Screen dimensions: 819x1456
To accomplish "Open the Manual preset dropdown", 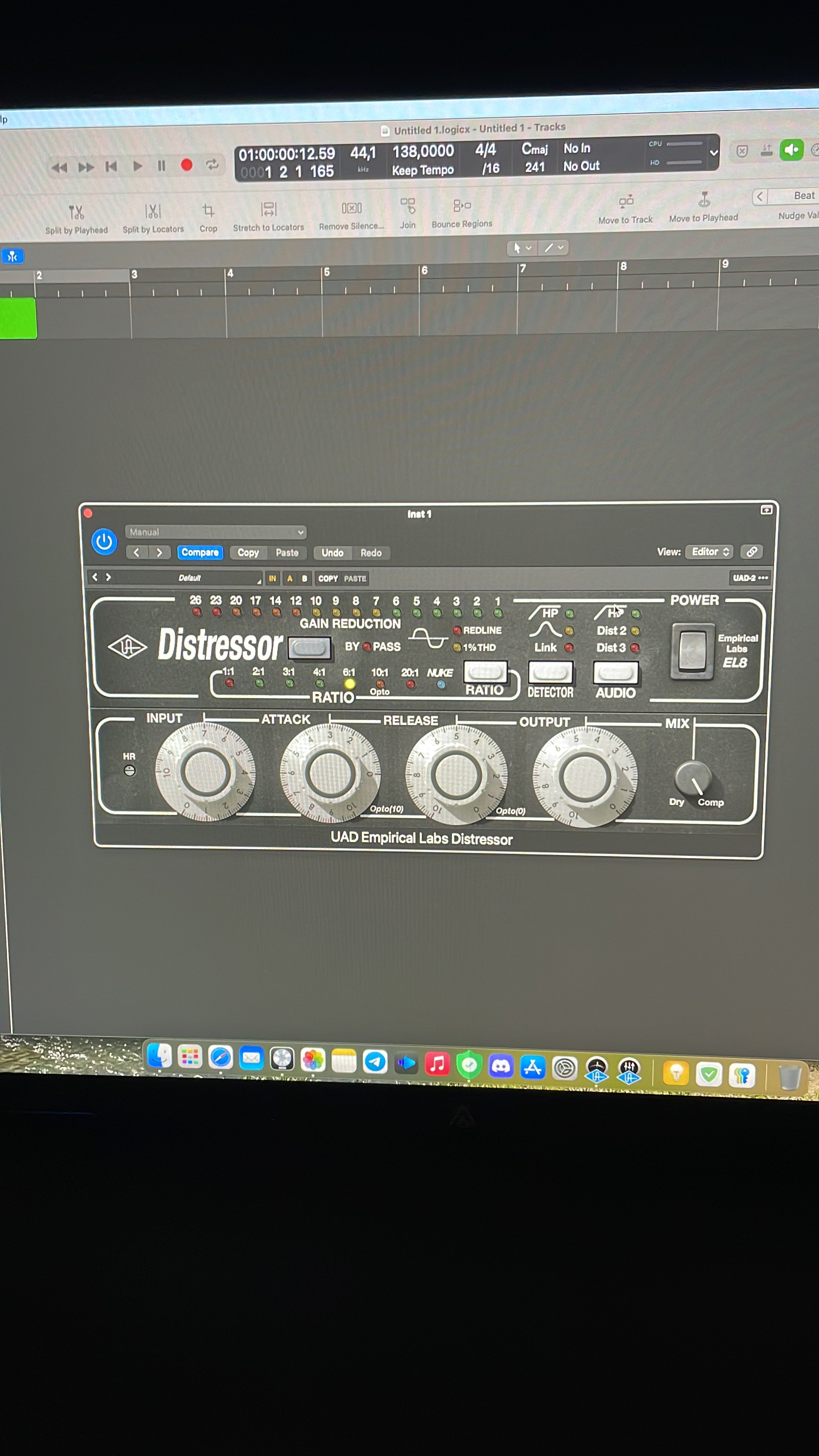I will 215,532.
